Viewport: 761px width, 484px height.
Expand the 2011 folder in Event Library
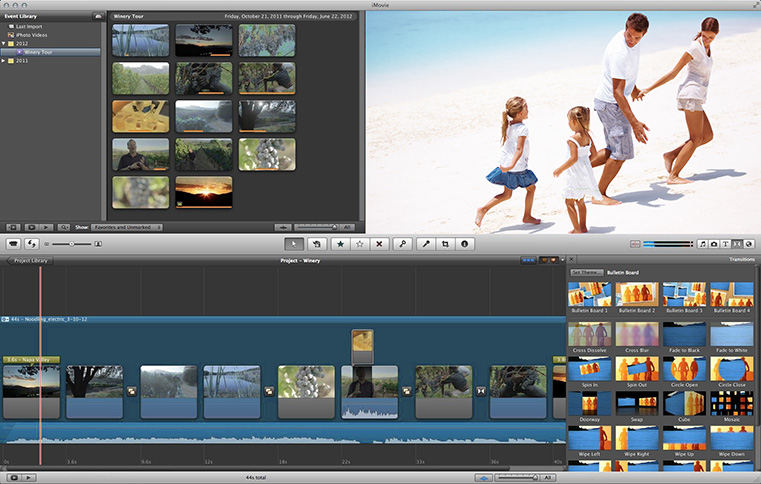[x=4, y=60]
